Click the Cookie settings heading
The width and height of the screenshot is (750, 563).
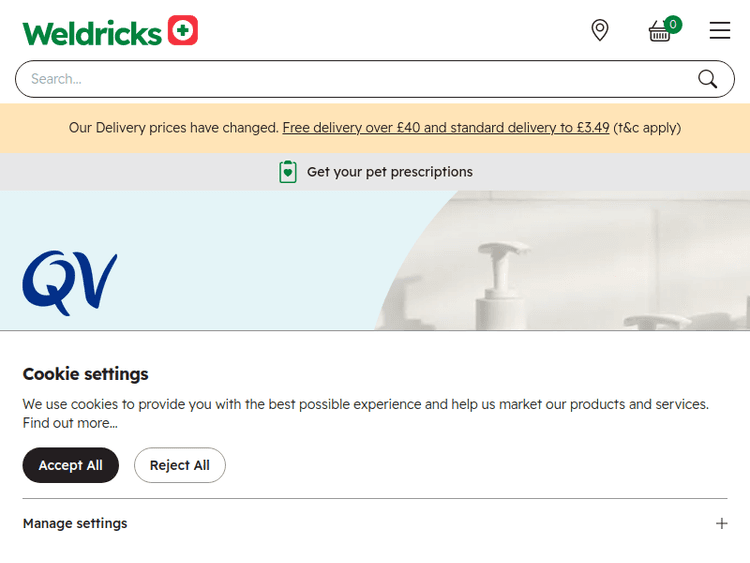(86, 374)
